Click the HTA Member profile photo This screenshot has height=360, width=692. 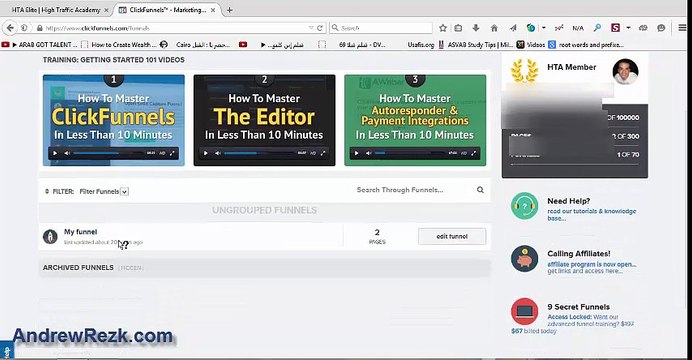pyautogui.click(x=625, y=71)
